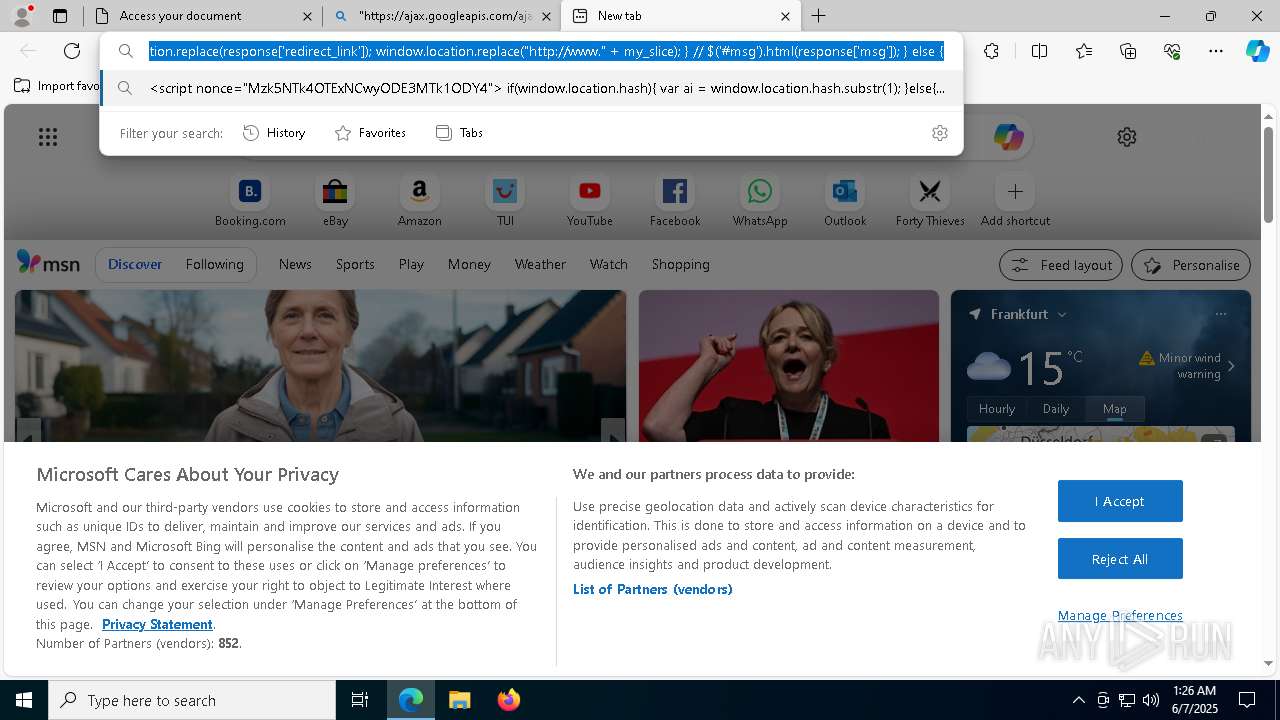Click the Feed layout button
1280x720 pixels.
[x=1061, y=265]
